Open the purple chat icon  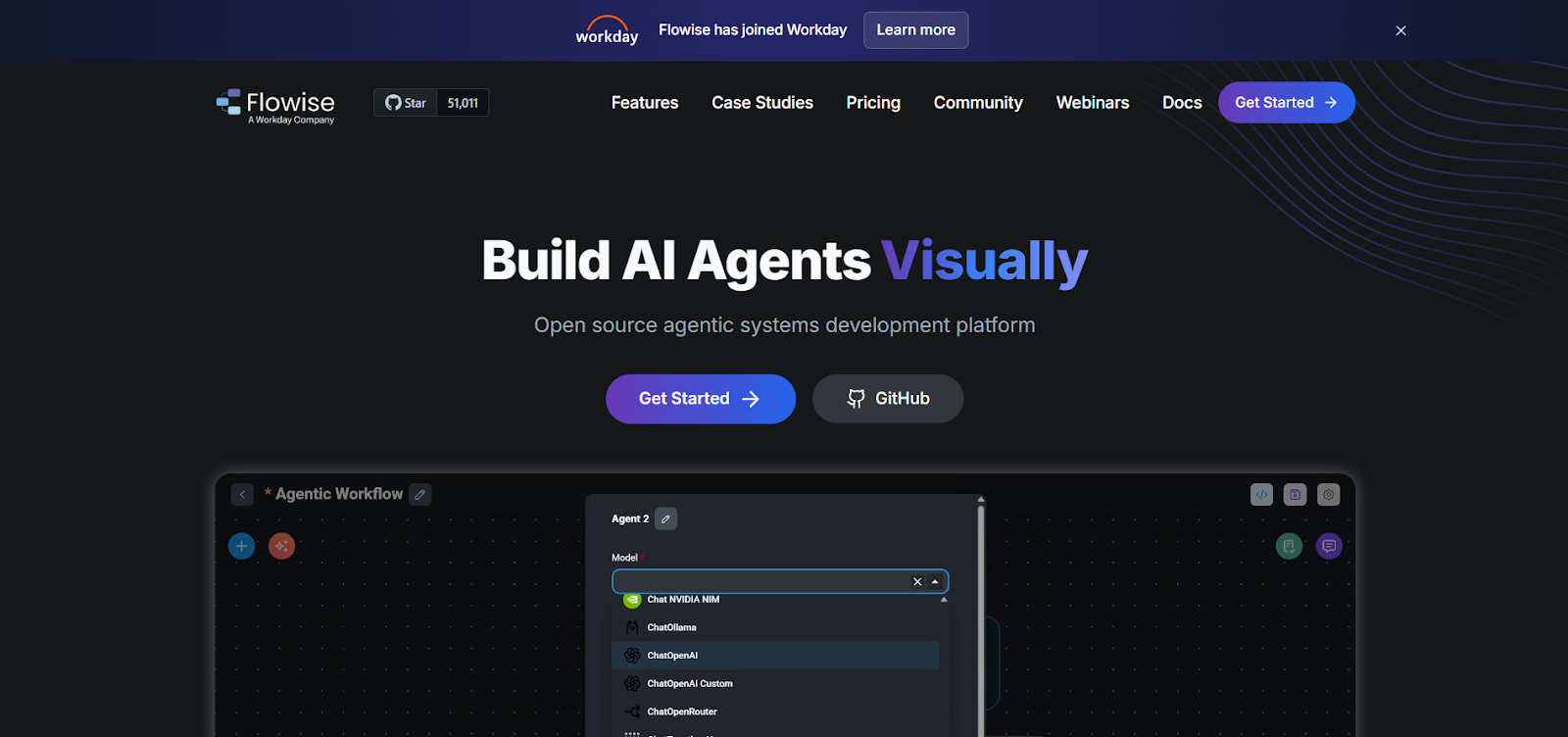(x=1329, y=546)
